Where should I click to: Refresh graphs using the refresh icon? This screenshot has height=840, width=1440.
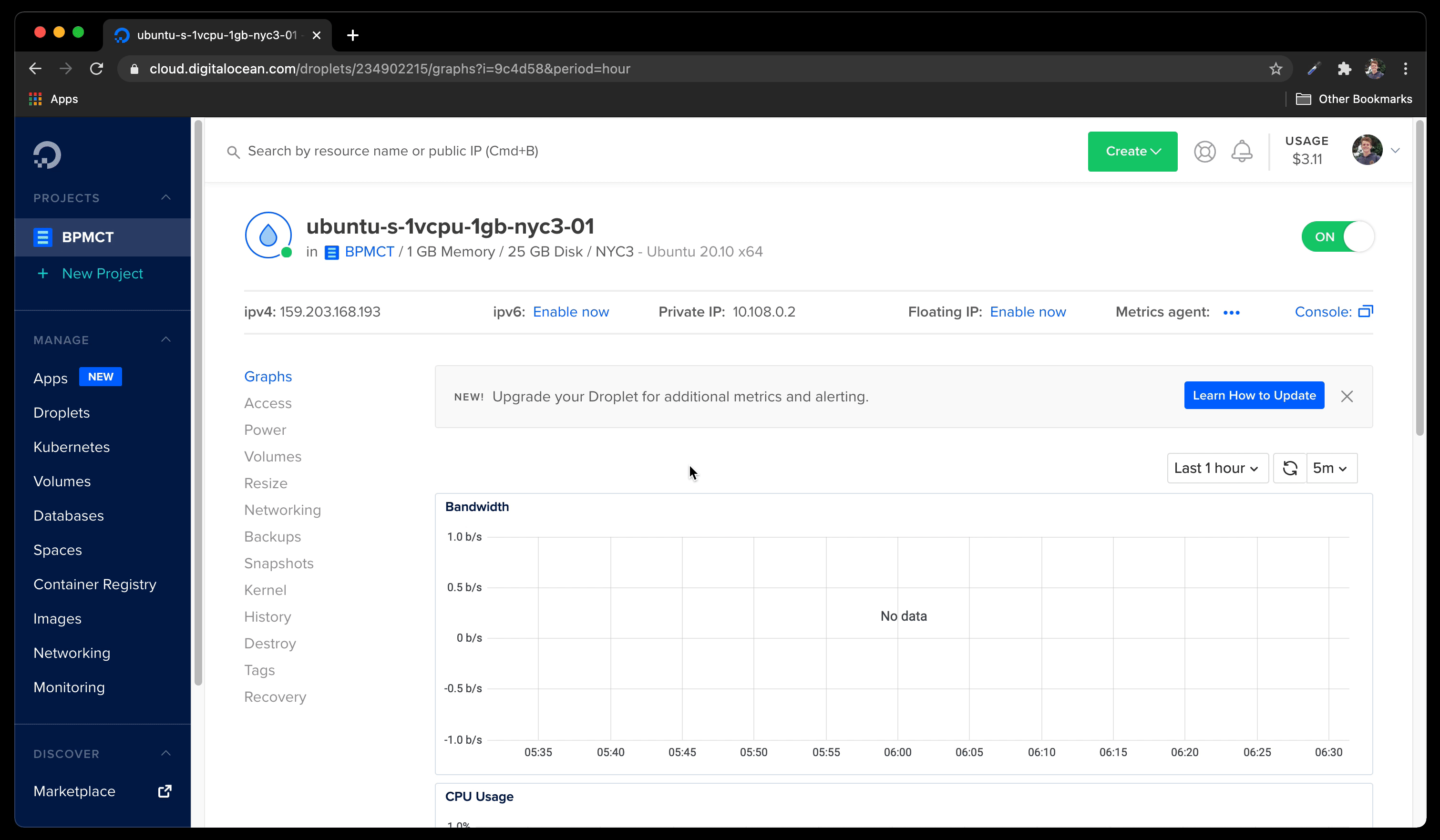(1290, 467)
